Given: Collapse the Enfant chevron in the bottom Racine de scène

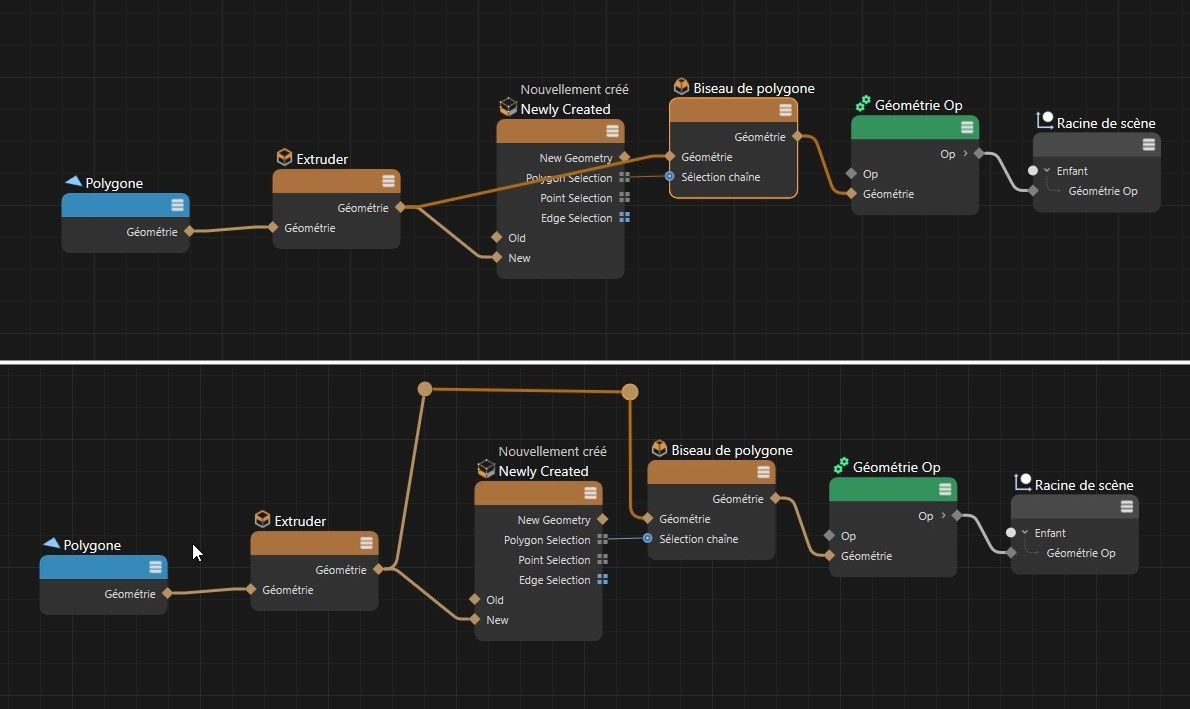Looking at the screenshot, I should coord(1024,533).
